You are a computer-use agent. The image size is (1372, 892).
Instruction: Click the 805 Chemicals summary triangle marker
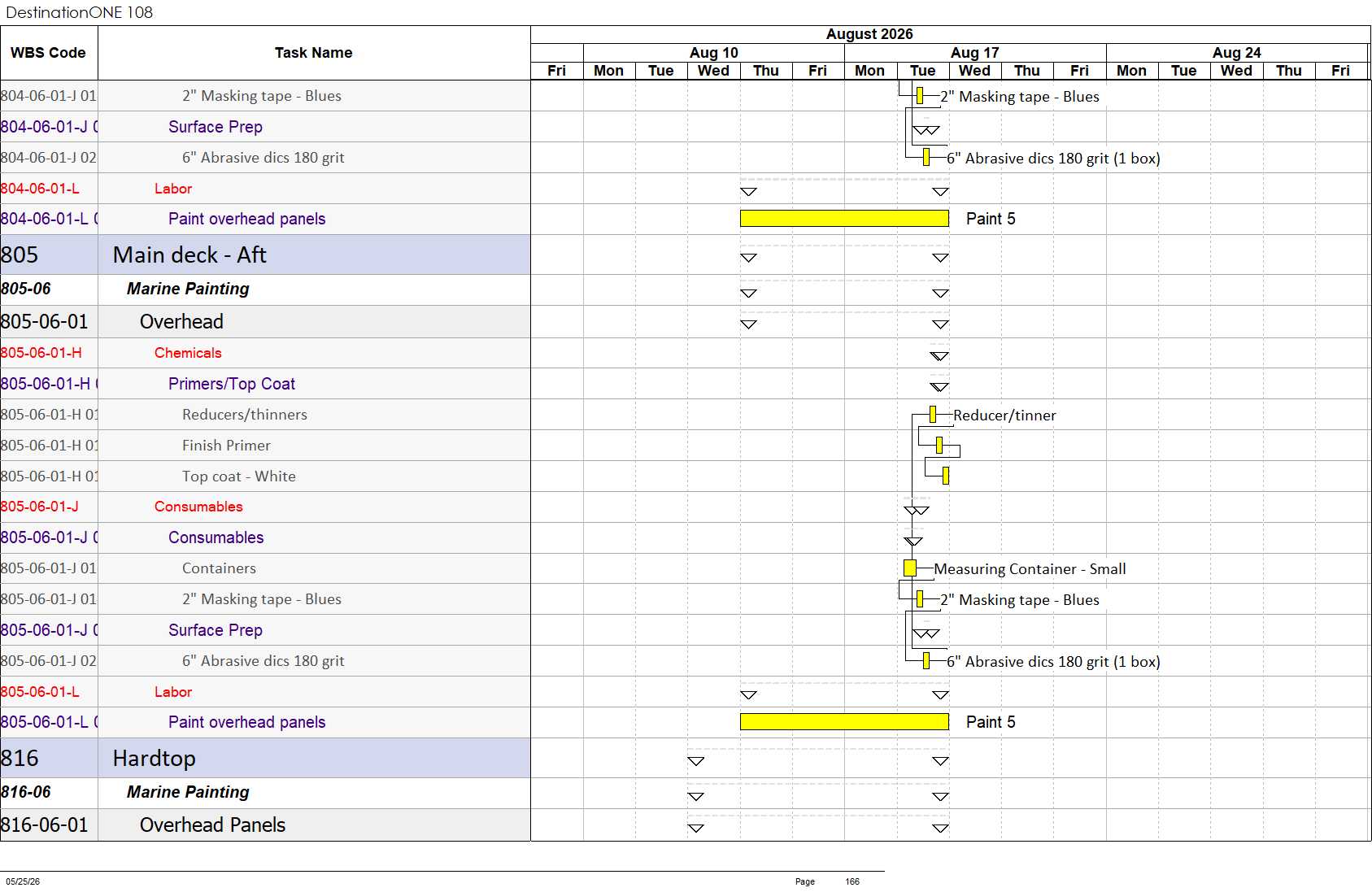point(939,356)
